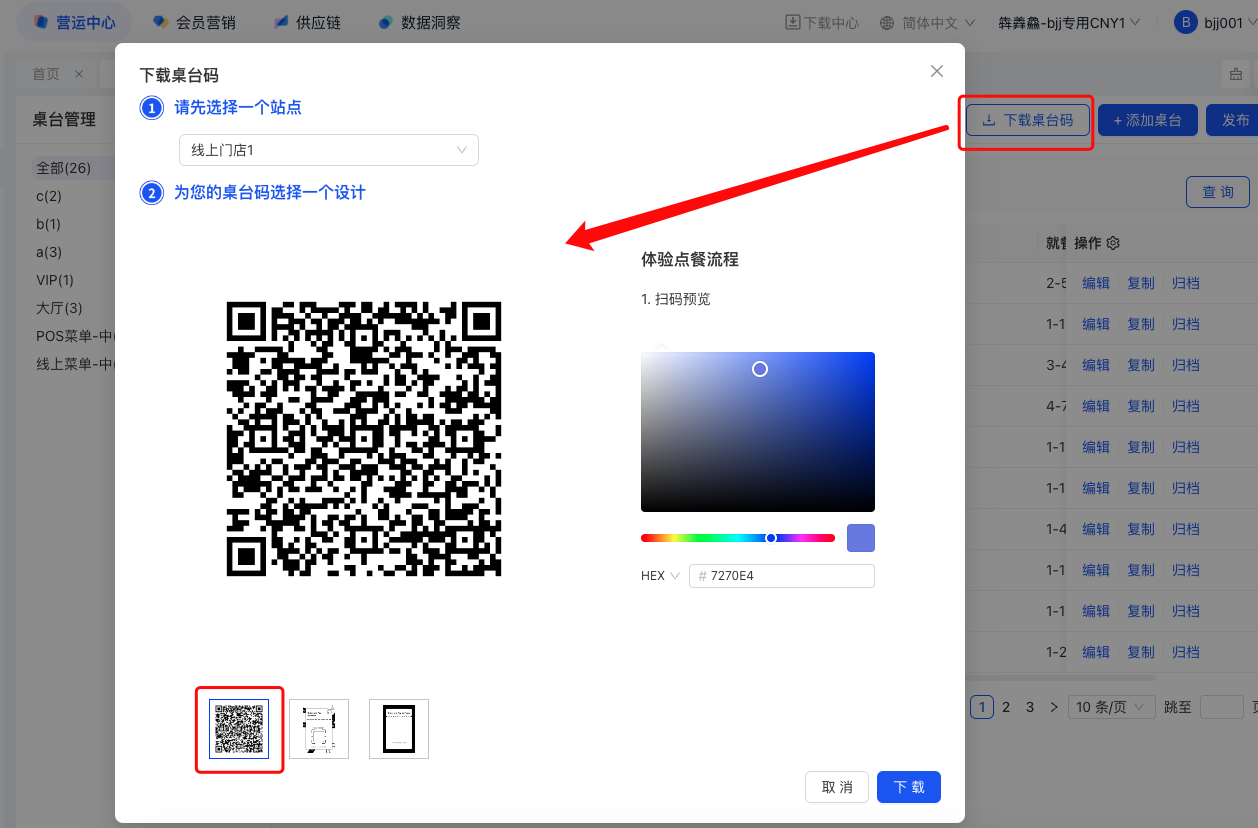The height and width of the screenshot is (828, 1258).
Task: Click 归档 in the 1-2 row
Action: (x=1186, y=652)
